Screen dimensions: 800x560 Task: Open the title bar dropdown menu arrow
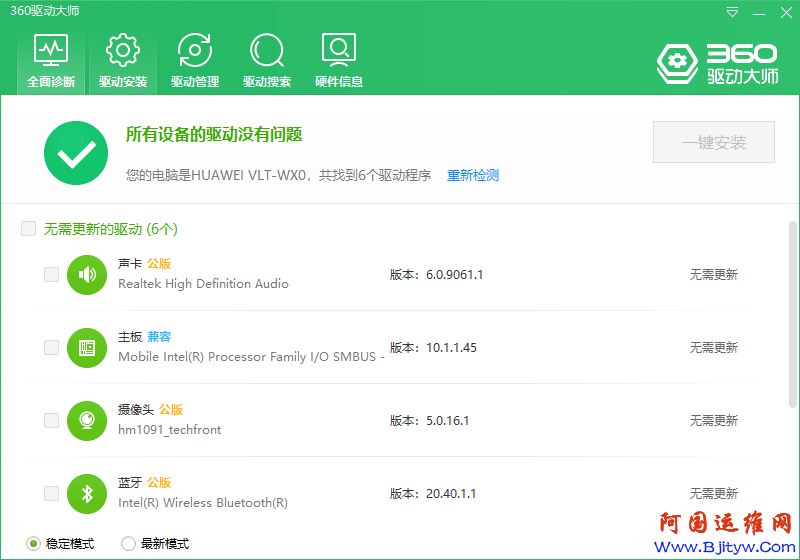tap(733, 12)
